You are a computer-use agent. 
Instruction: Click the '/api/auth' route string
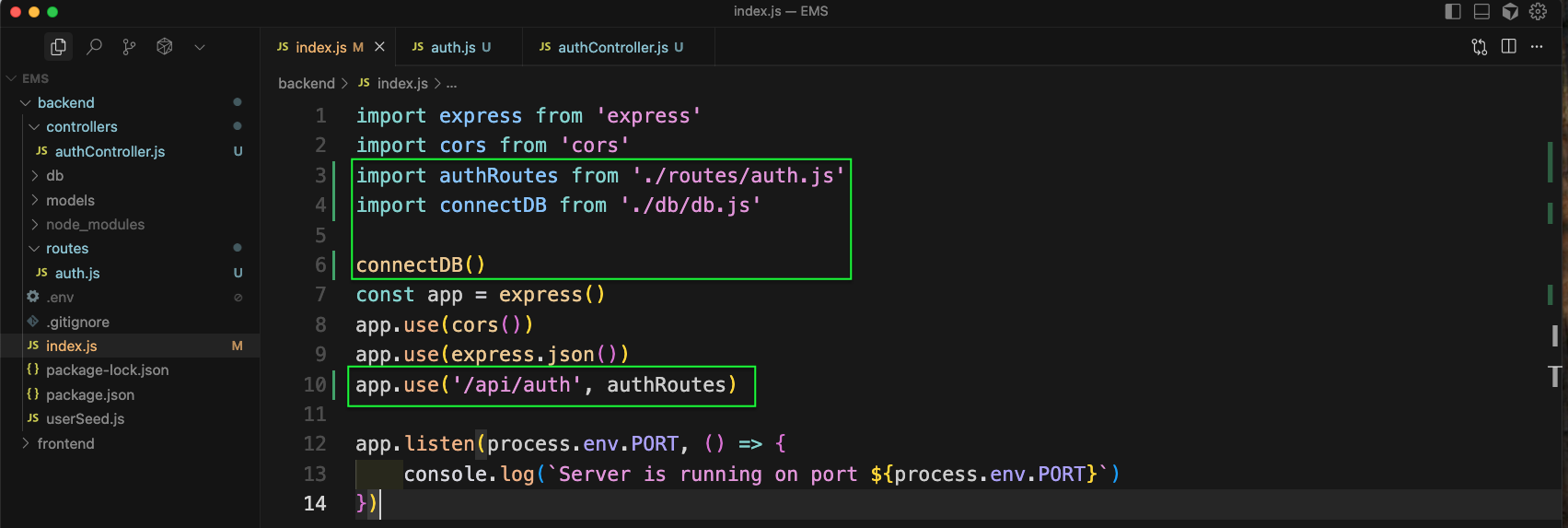click(x=517, y=385)
